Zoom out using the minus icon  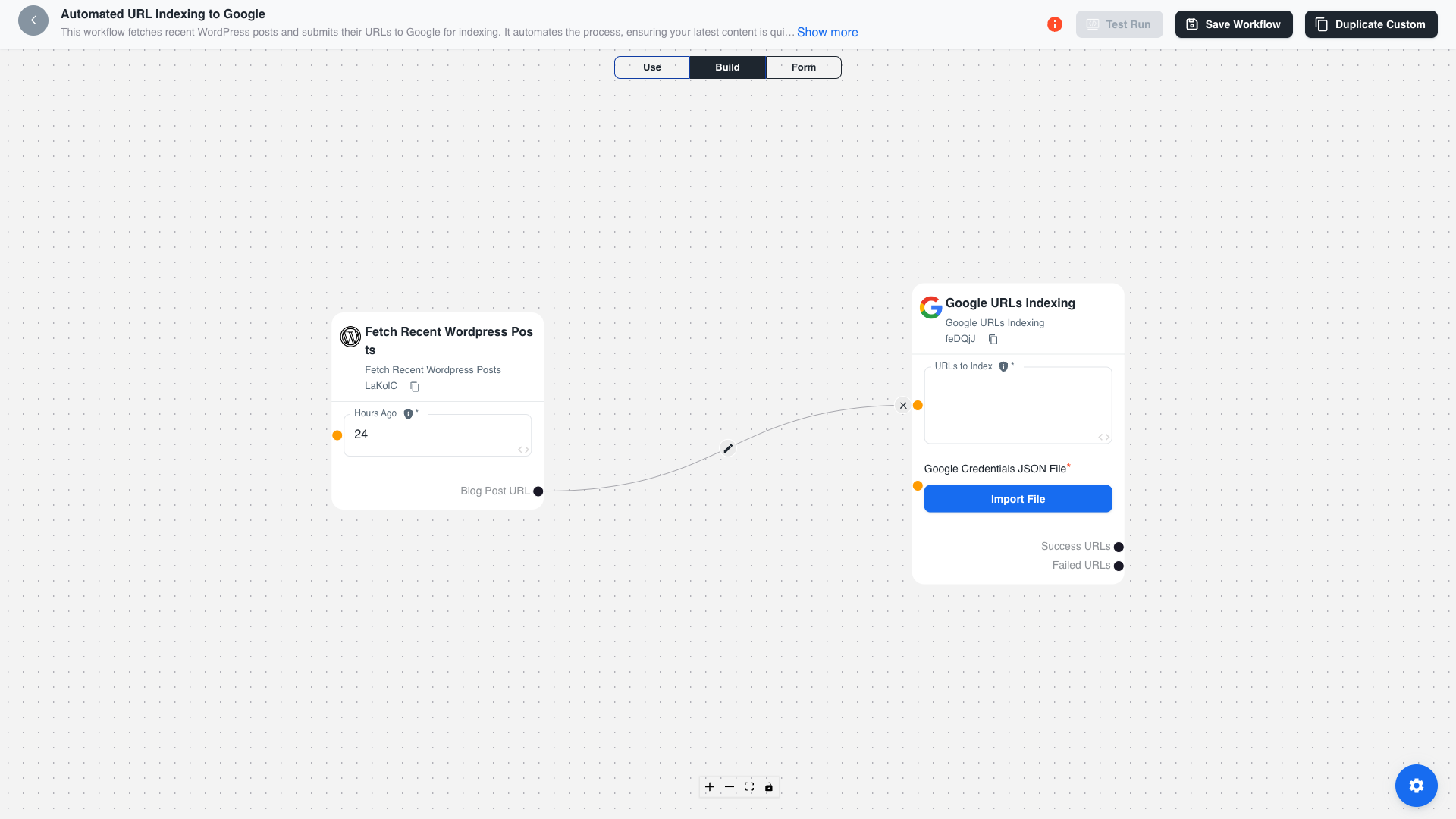click(730, 787)
